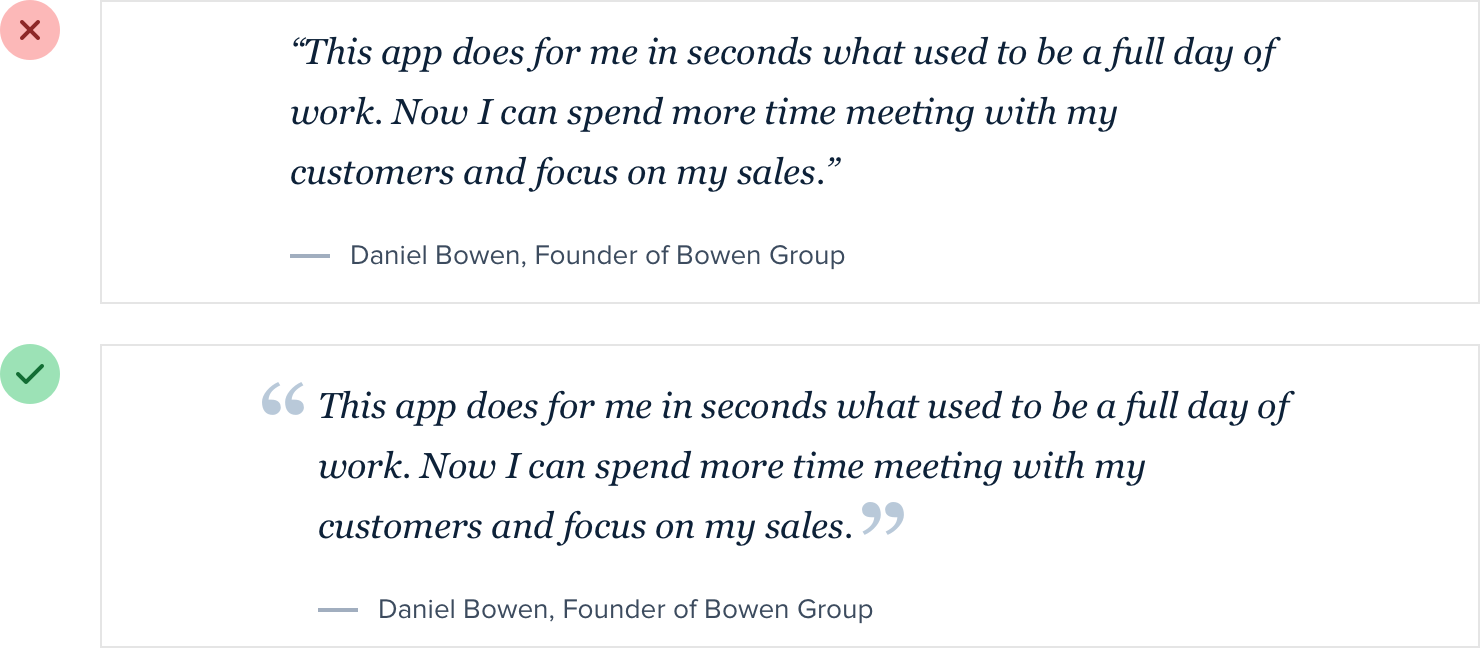Image resolution: width=1480 pixels, height=648 pixels.
Task: Click the small closing quote mark after top "sales."
Action: [x=833, y=165]
